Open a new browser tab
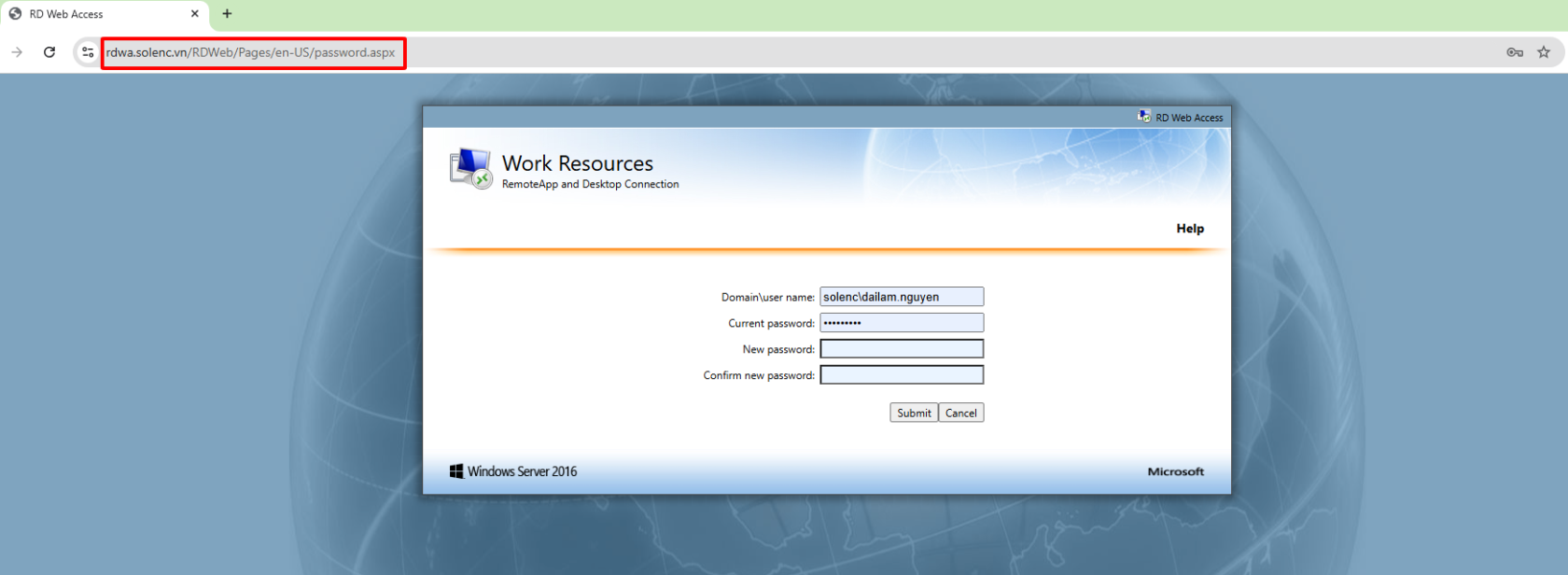The image size is (1568, 575). (x=227, y=14)
